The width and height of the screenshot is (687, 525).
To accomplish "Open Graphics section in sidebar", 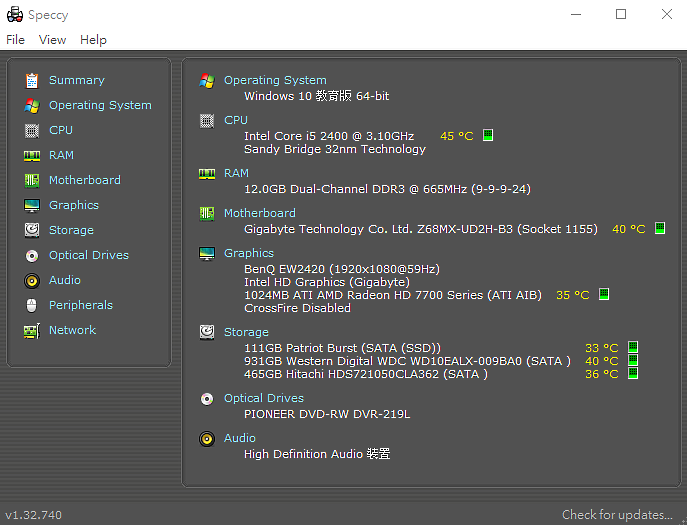I will pyautogui.click(x=74, y=205).
